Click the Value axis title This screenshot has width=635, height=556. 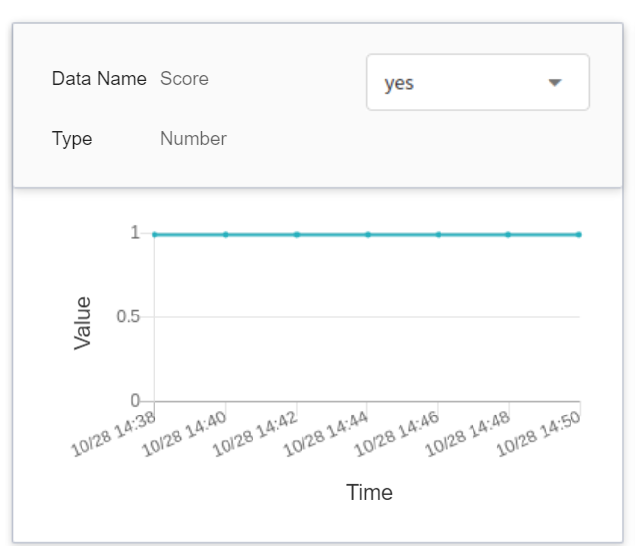tap(83, 322)
